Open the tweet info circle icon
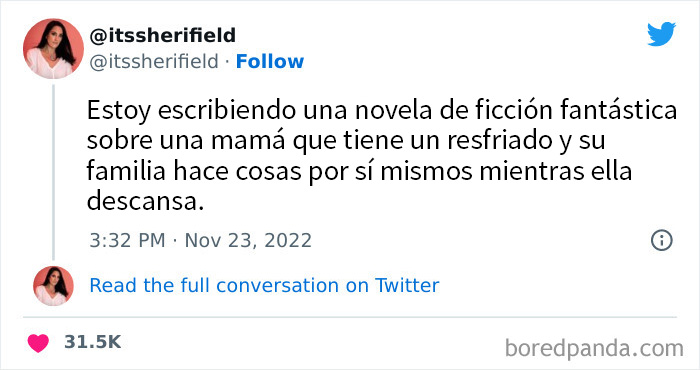 (662, 240)
